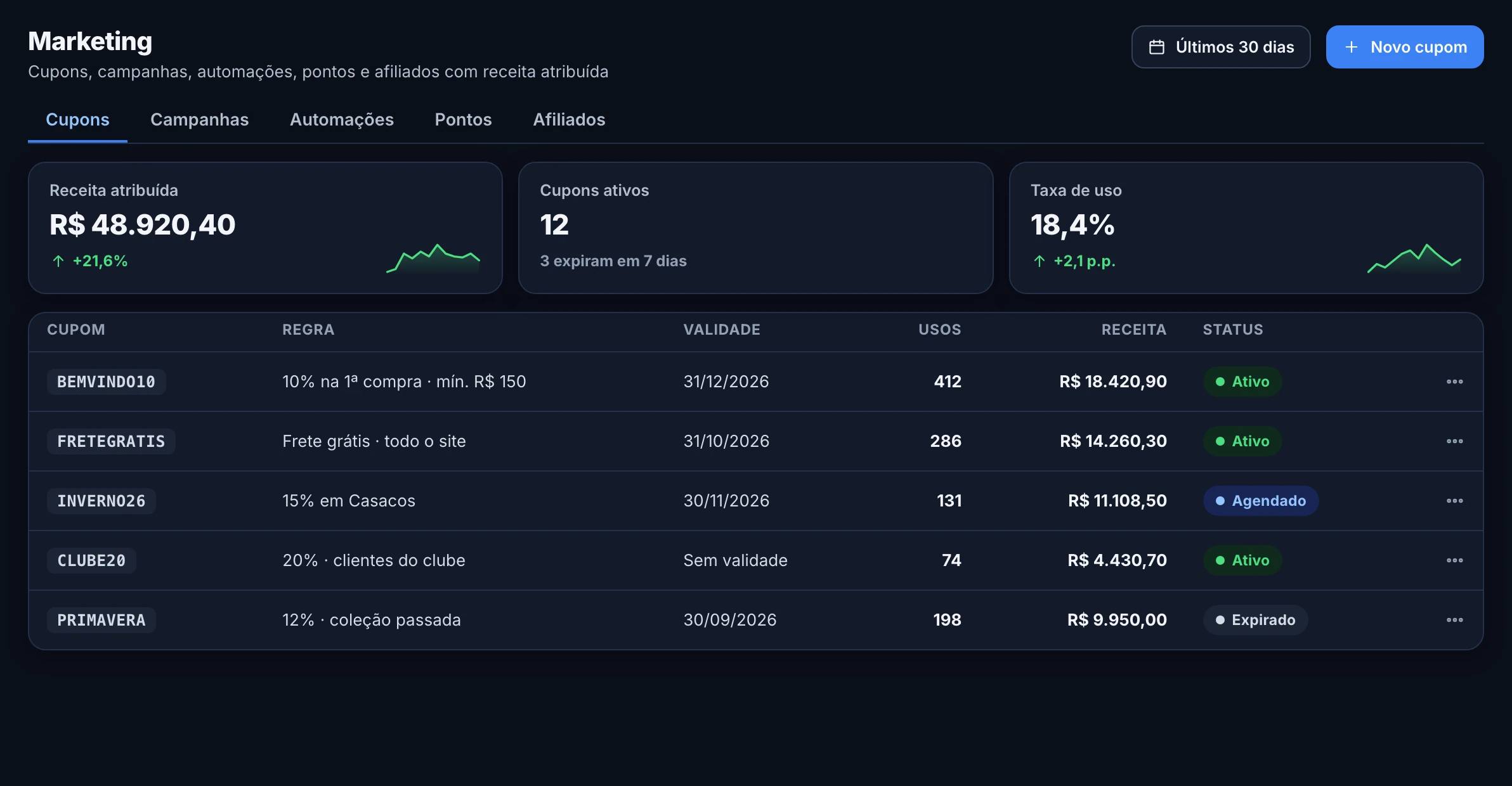Screen dimensions: 1512x786
Task: Click the FRETEGRATIS coupon code
Action: [x=111, y=441]
